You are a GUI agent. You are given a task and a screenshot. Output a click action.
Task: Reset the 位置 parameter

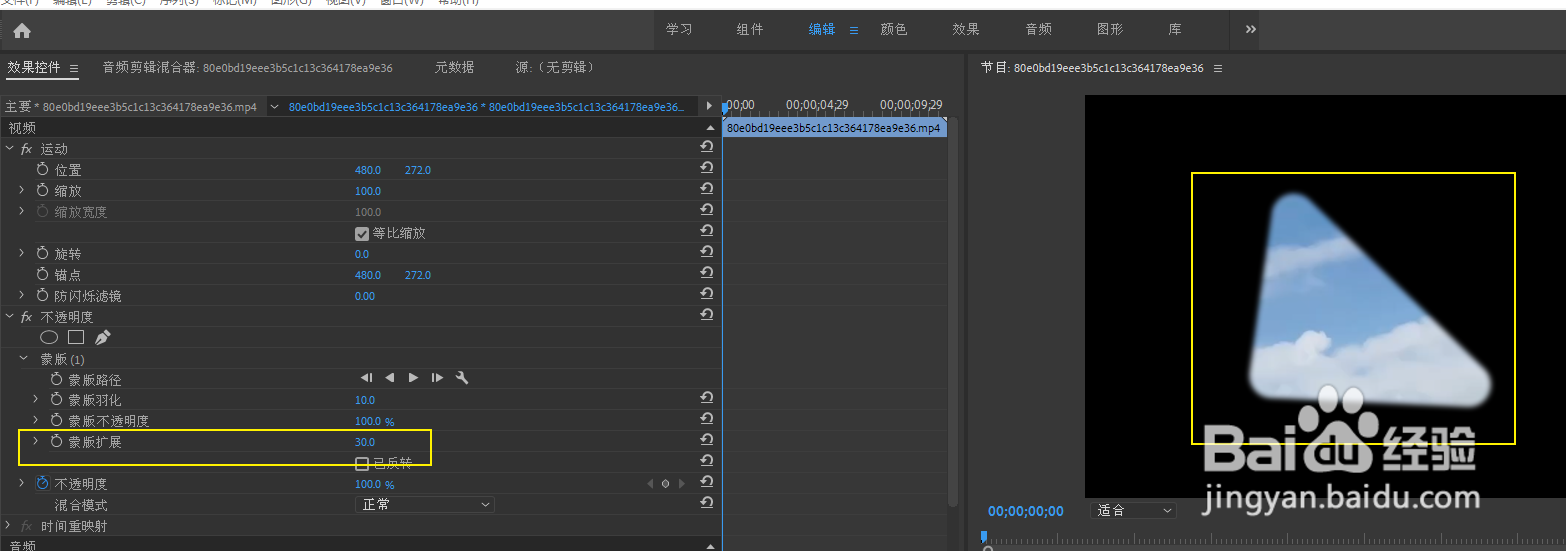point(707,168)
